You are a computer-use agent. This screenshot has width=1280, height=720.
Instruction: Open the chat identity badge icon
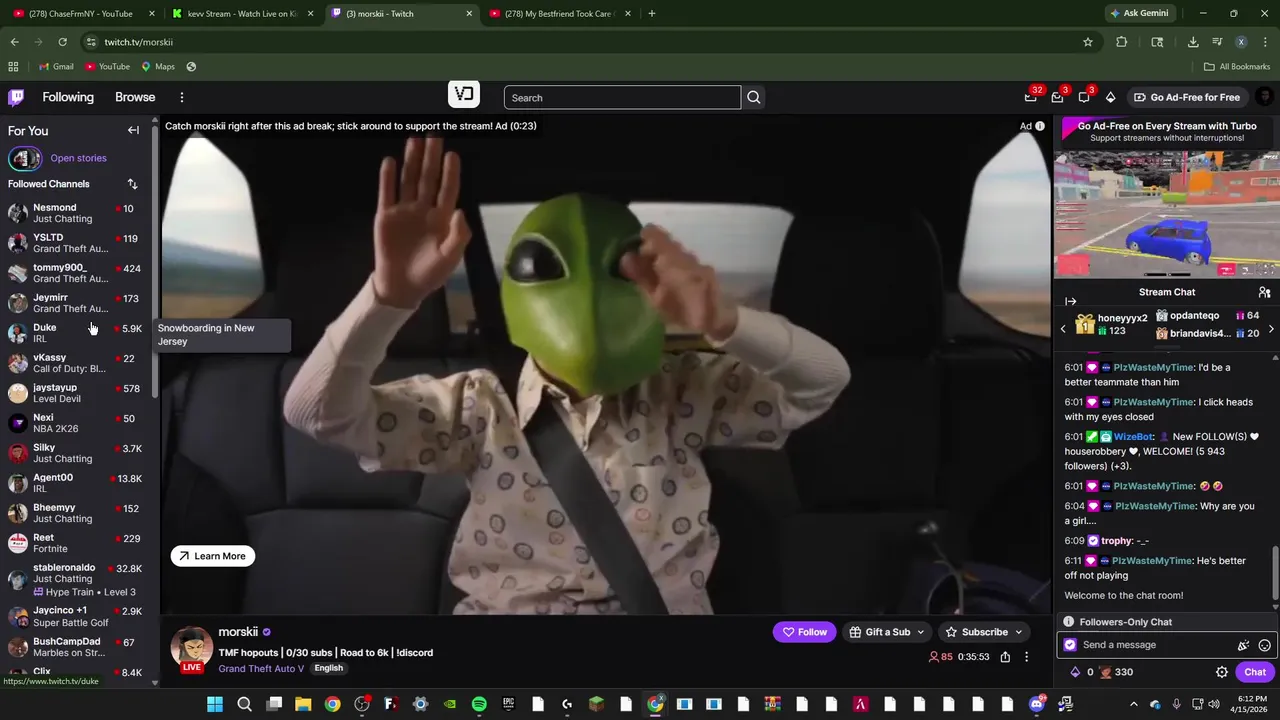click(1070, 645)
